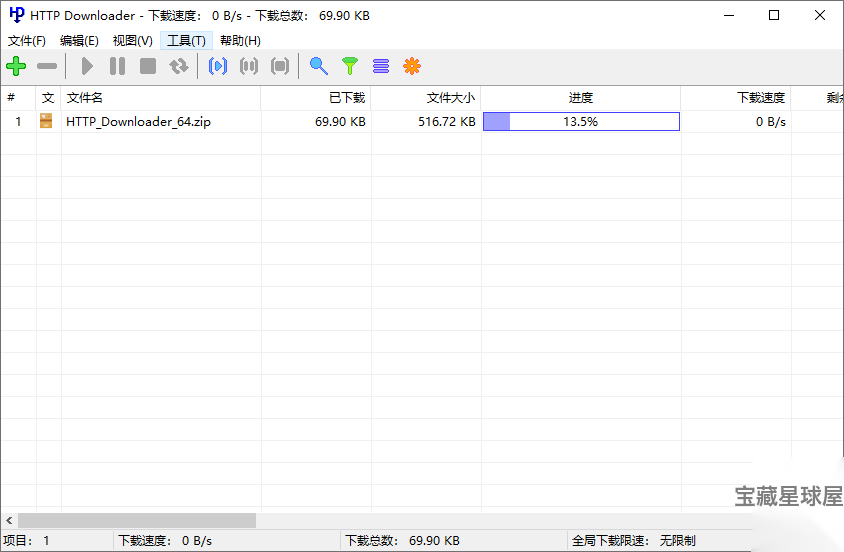The image size is (844, 552).
Task: Select the HTTP_Downloader_64.zip file name
Action: point(138,122)
